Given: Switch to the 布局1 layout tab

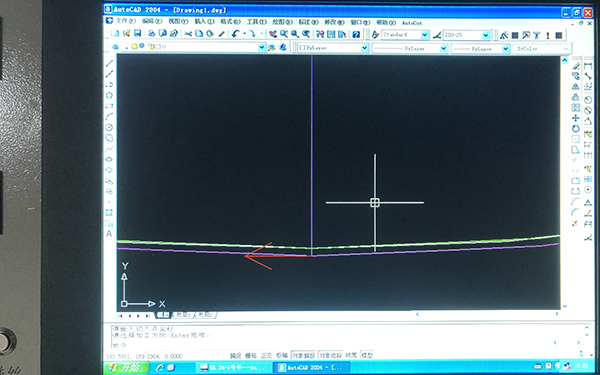Looking at the screenshot, I should [184, 315].
